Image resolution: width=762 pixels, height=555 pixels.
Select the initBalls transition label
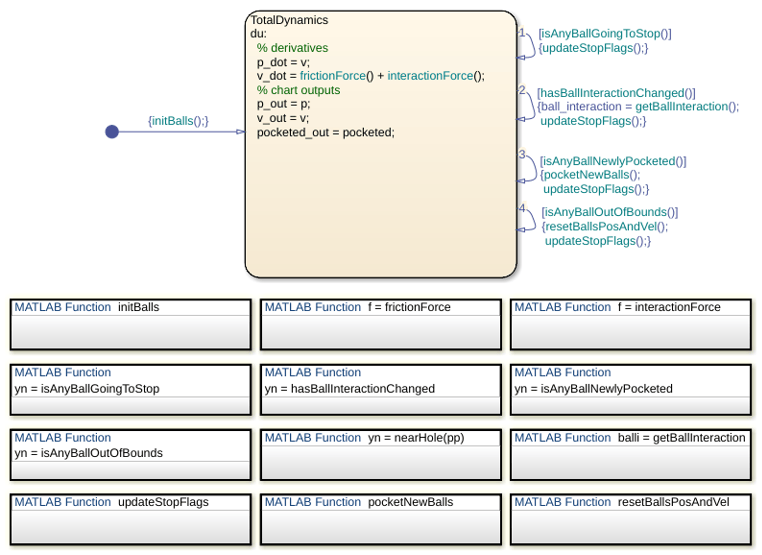tap(178, 121)
